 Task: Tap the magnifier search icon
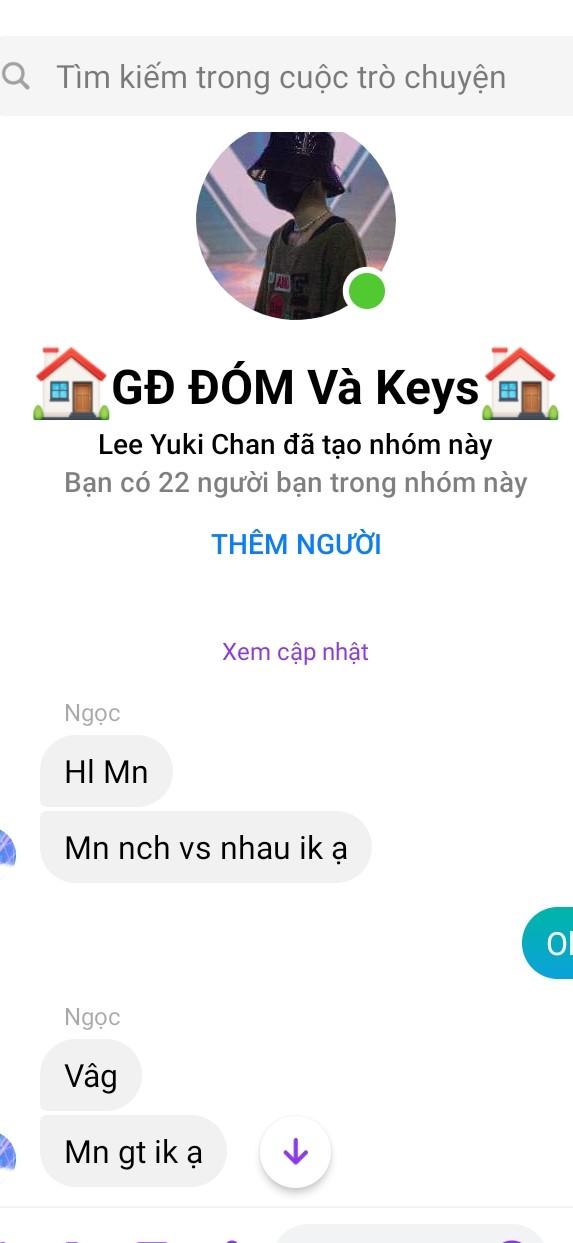15,76
